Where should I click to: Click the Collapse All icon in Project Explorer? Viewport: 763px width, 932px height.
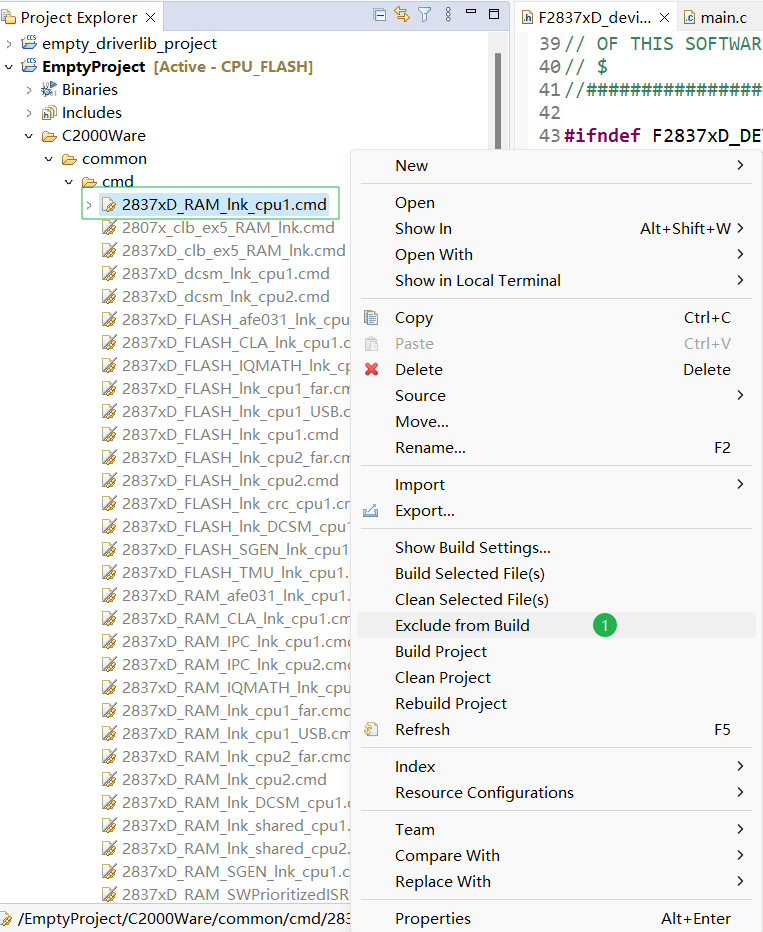[379, 15]
